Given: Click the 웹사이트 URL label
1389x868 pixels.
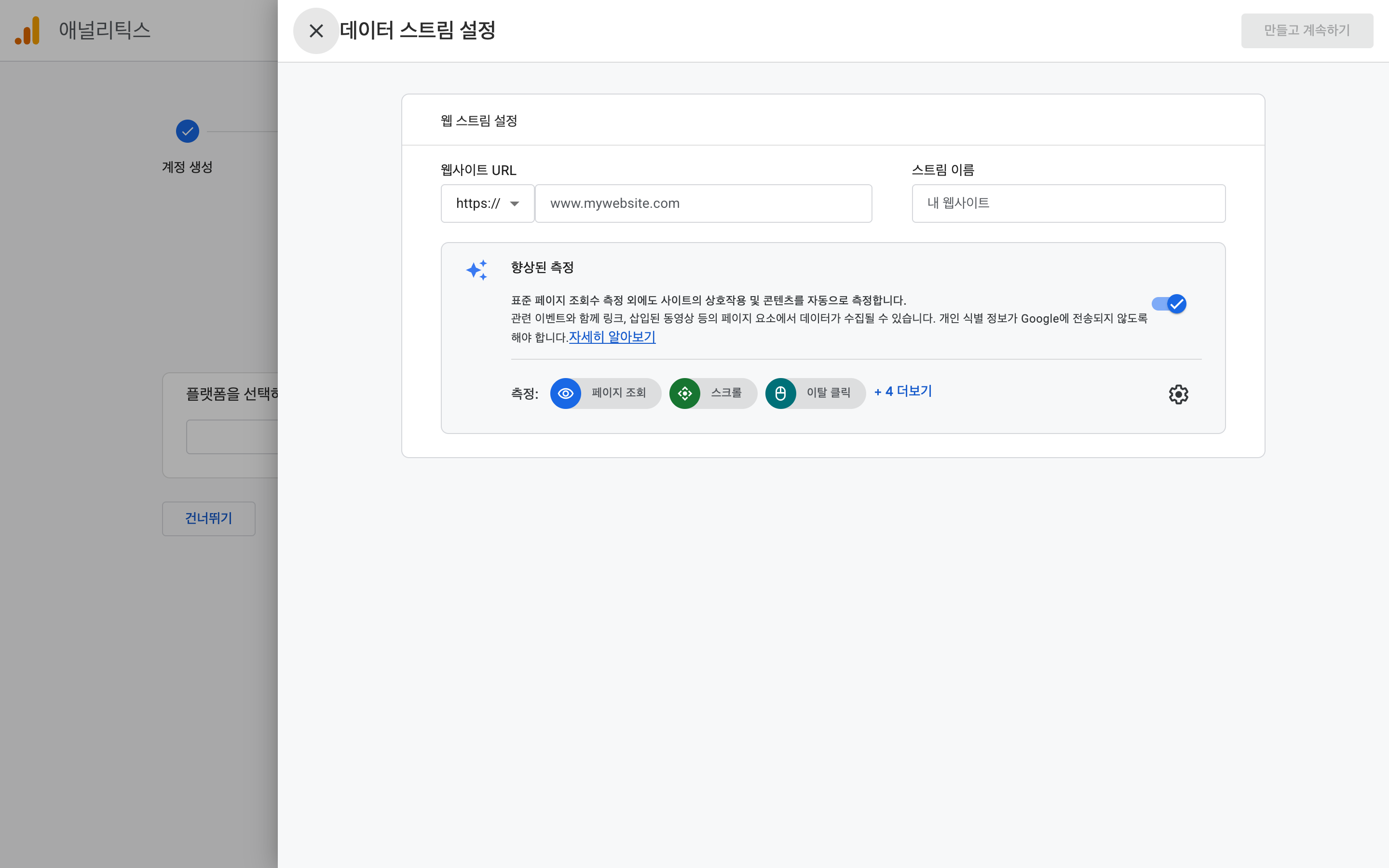Looking at the screenshot, I should coord(478,170).
